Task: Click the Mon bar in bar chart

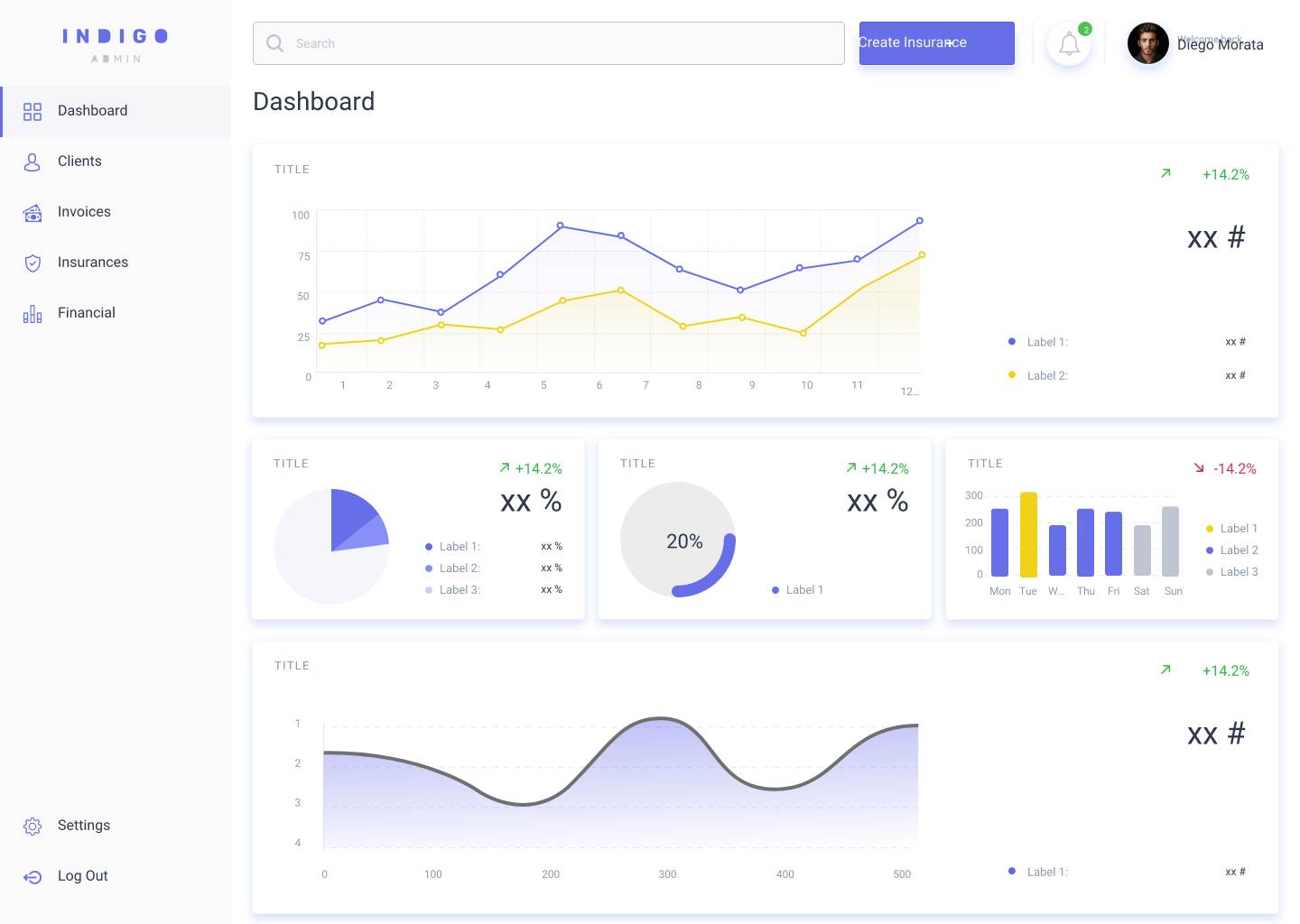Action: [x=999, y=542]
